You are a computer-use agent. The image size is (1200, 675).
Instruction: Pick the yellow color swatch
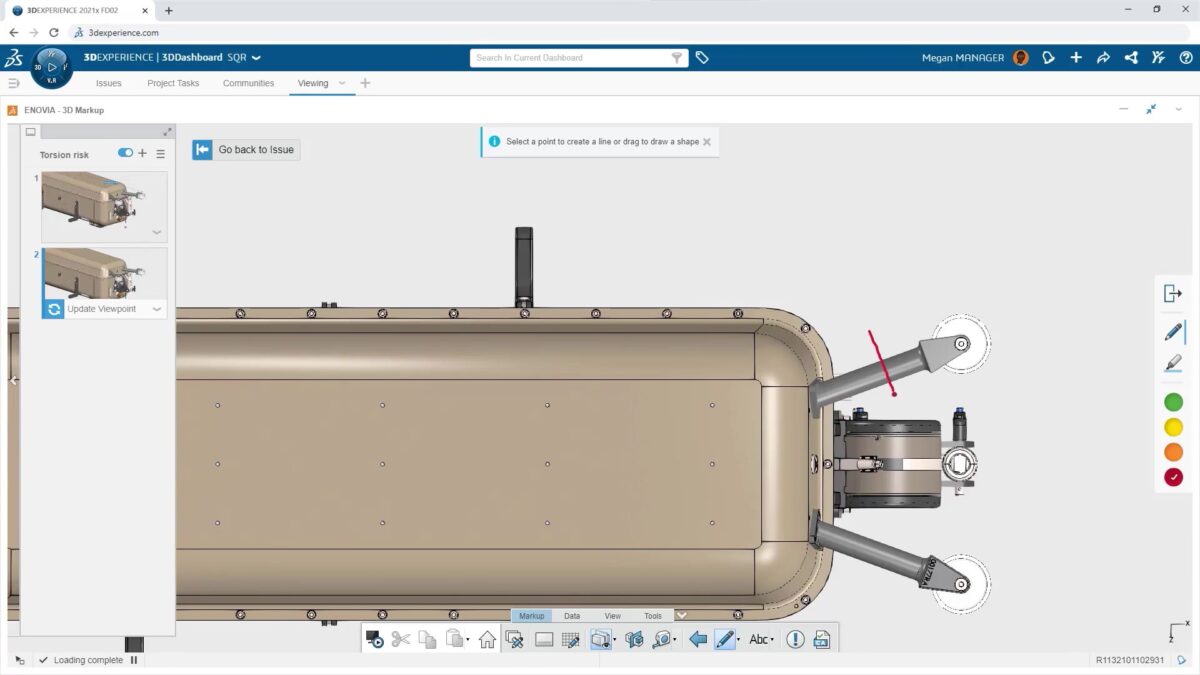tap(1173, 427)
